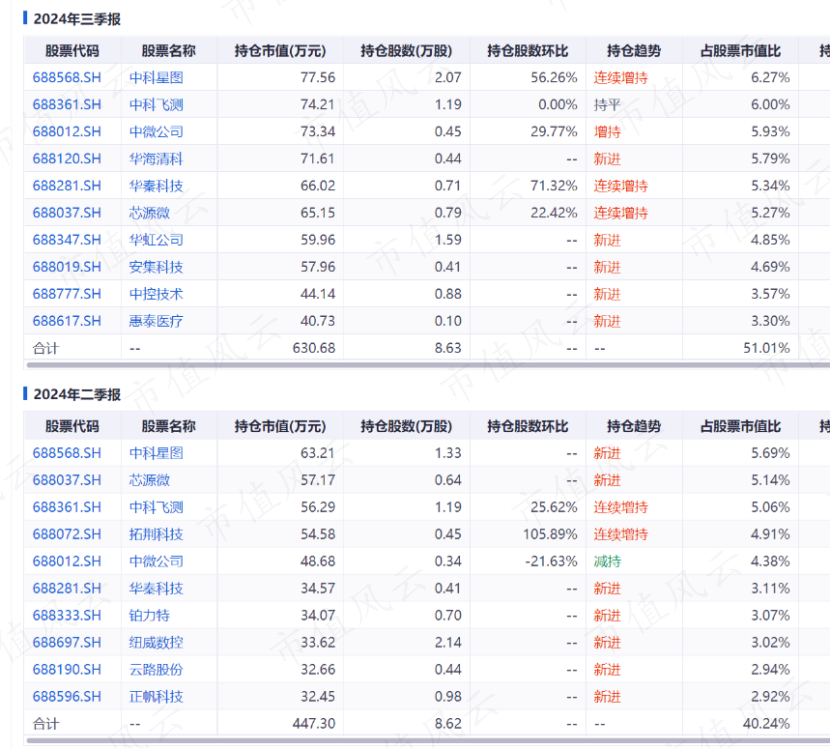Select the 630.68 total market value cell
The image size is (830, 748).
point(314,348)
